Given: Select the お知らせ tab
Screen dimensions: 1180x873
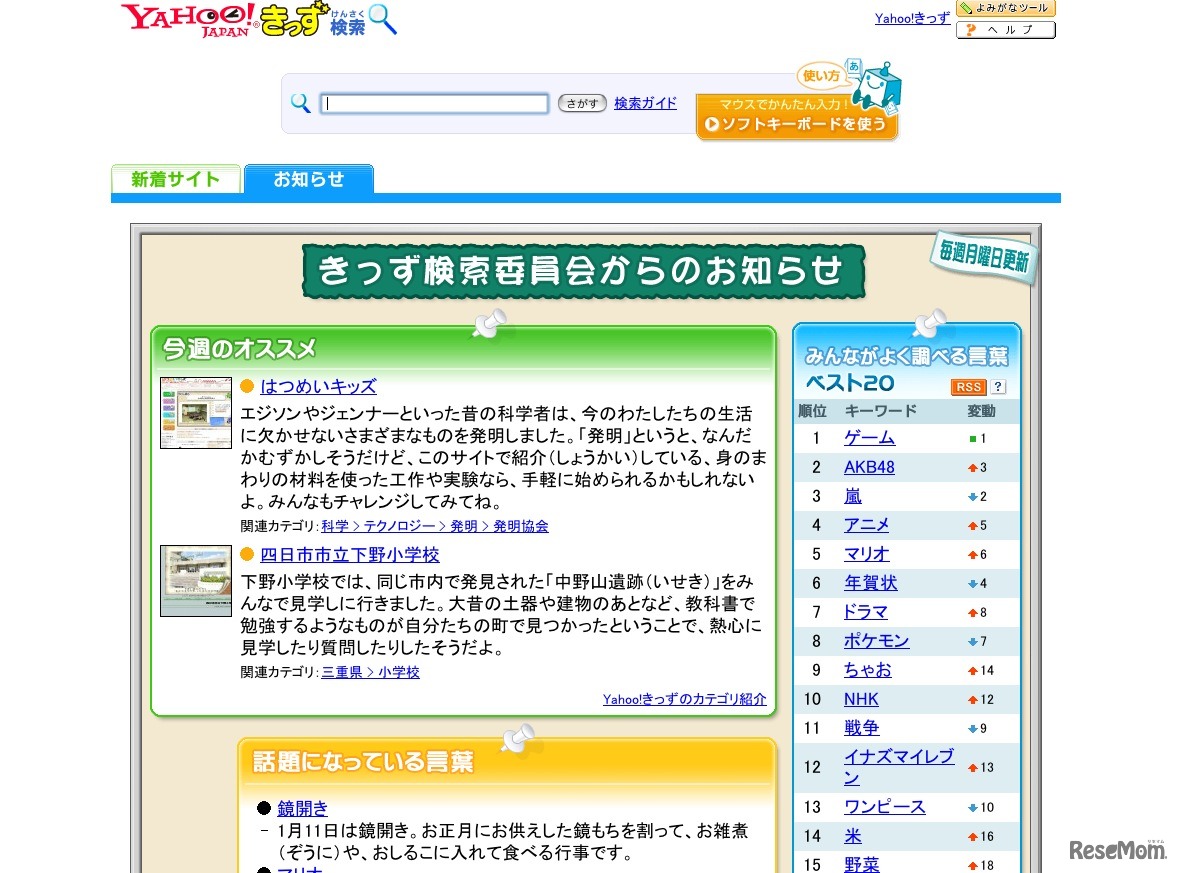Looking at the screenshot, I should coord(308,180).
